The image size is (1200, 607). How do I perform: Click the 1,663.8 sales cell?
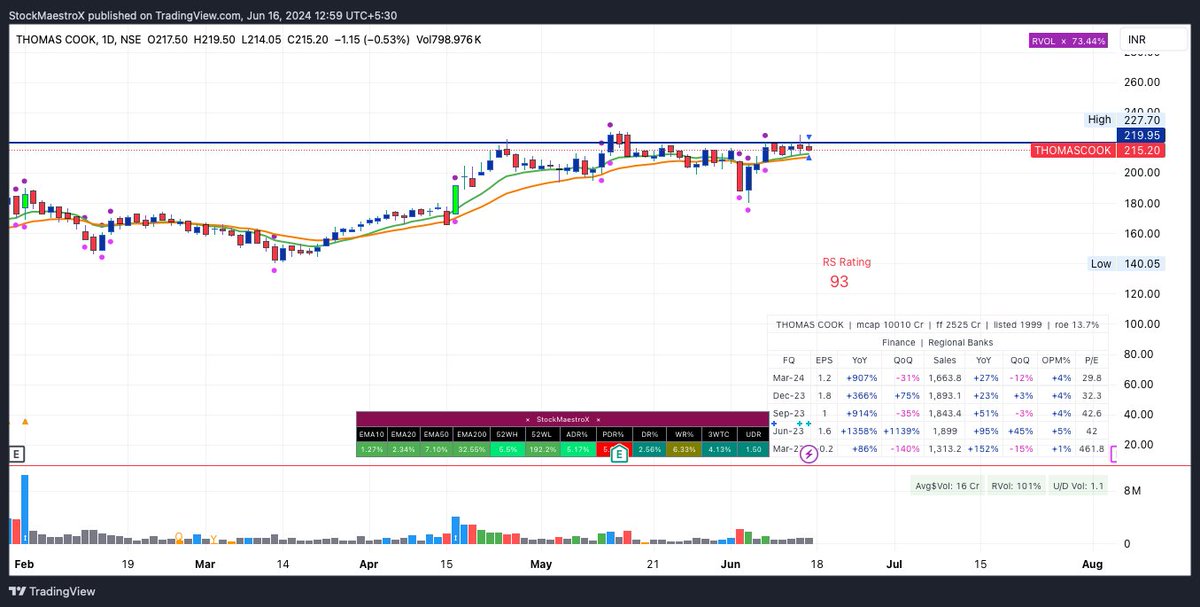pyautogui.click(x=945, y=378)
